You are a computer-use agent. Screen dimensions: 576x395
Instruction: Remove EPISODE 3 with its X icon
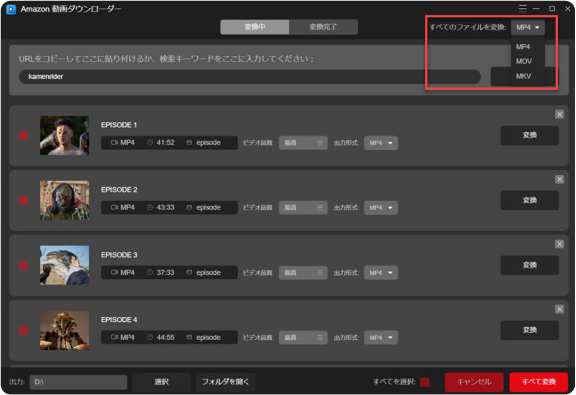pyautogui.click(x=559, y=244)
